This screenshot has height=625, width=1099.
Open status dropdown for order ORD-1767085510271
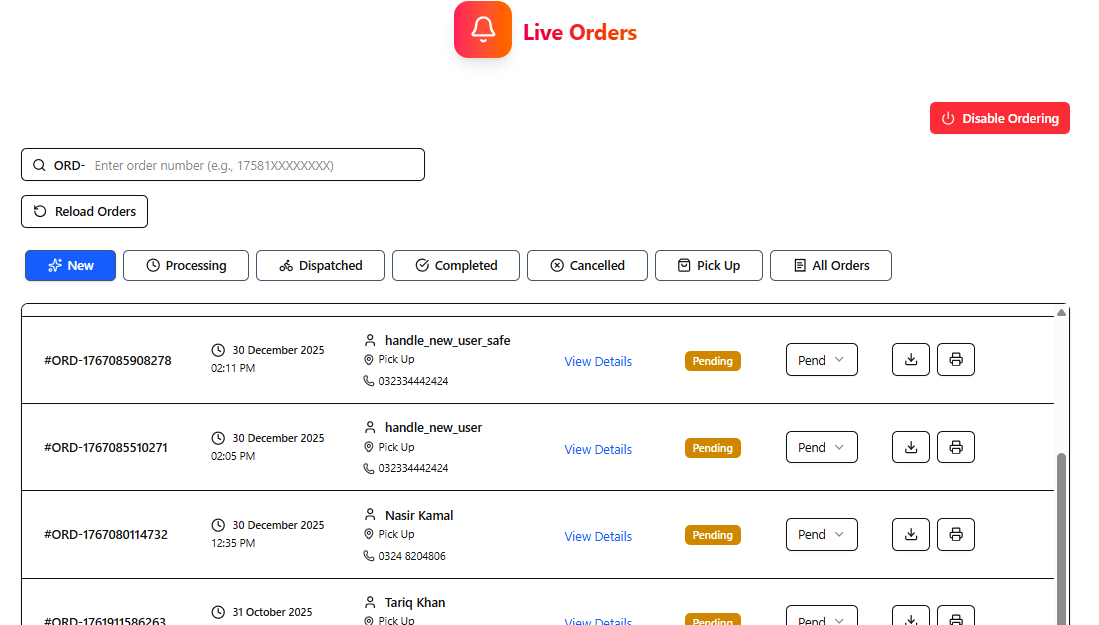(x=821, y=447)
